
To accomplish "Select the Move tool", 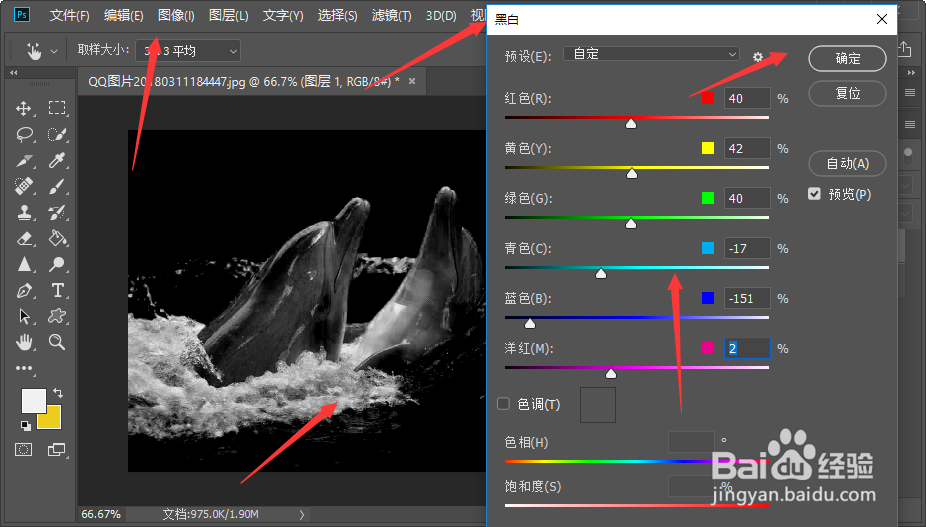I will pyautogui.click(x=24, y=108).
